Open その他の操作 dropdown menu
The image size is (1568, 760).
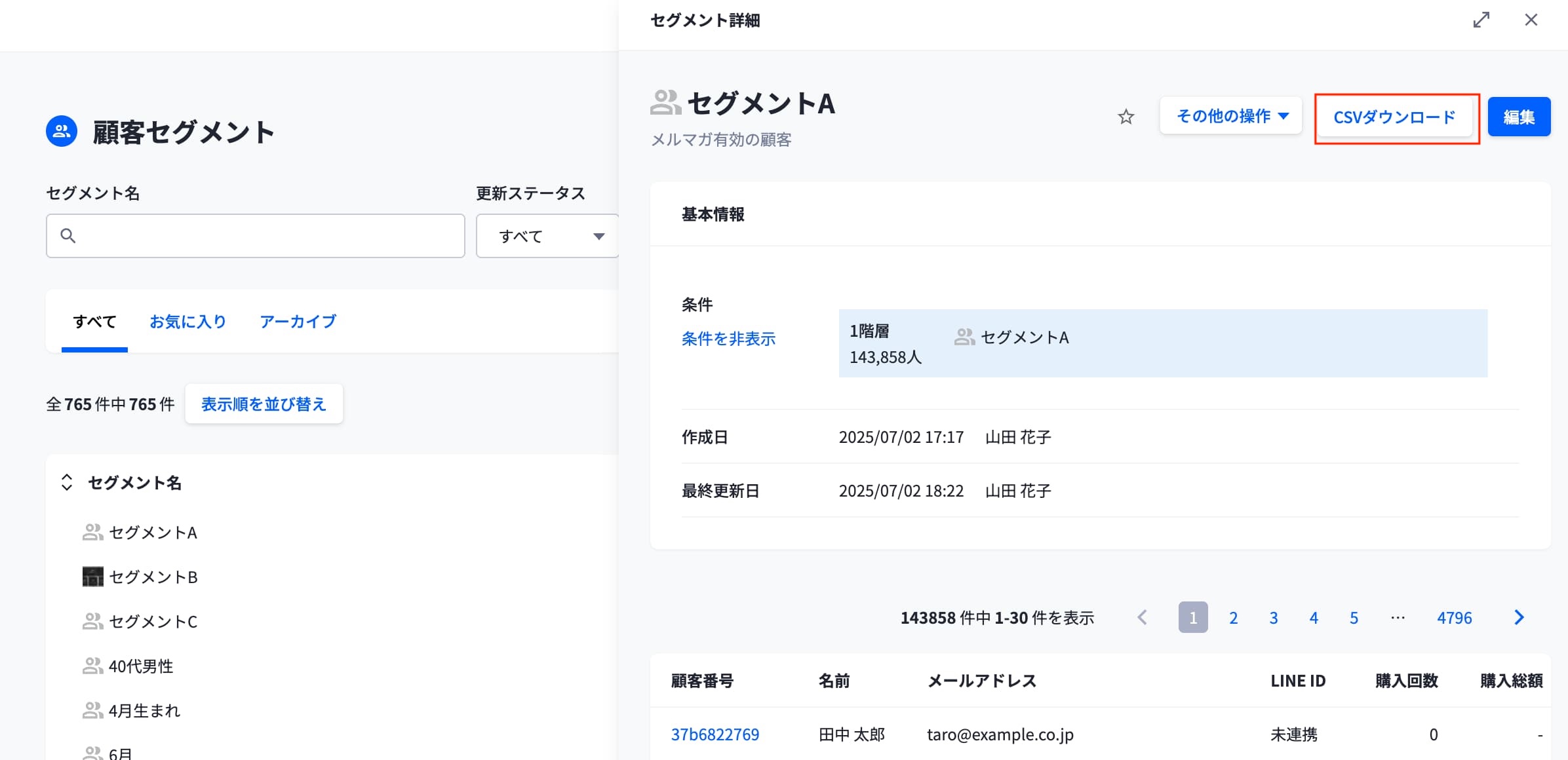point(1230,117)
